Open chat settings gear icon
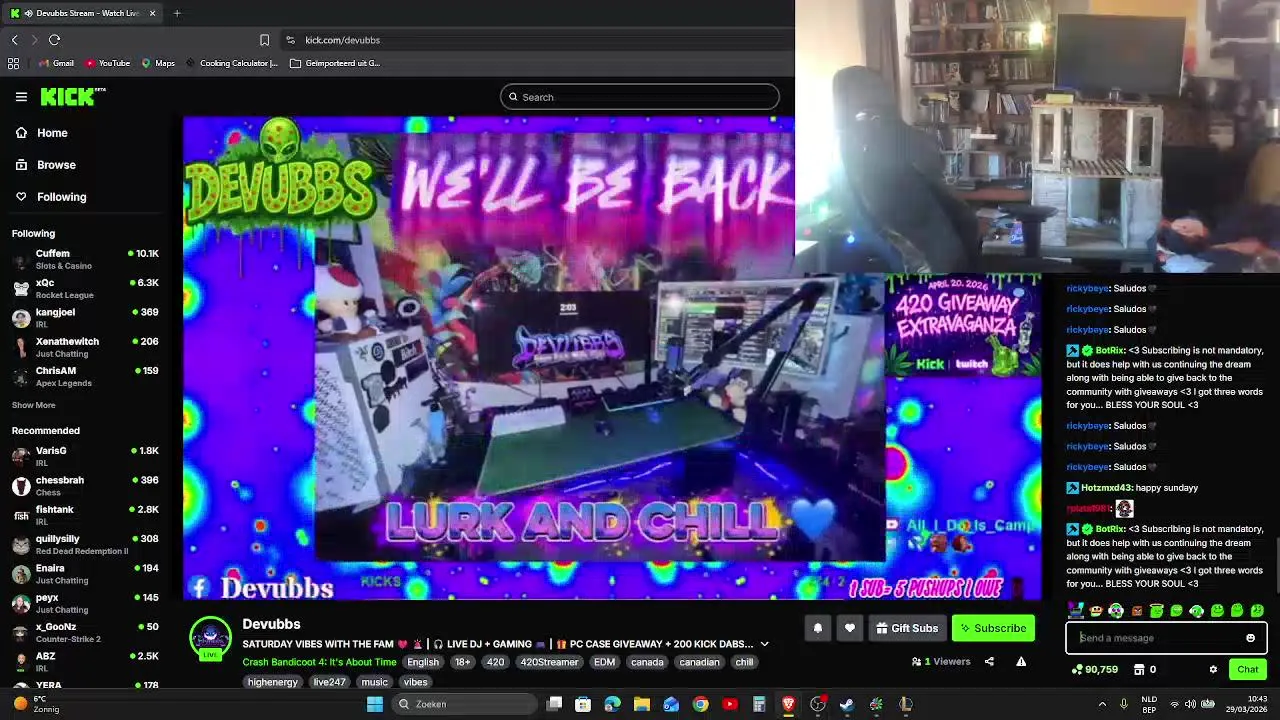 [x=1213, y=670]
